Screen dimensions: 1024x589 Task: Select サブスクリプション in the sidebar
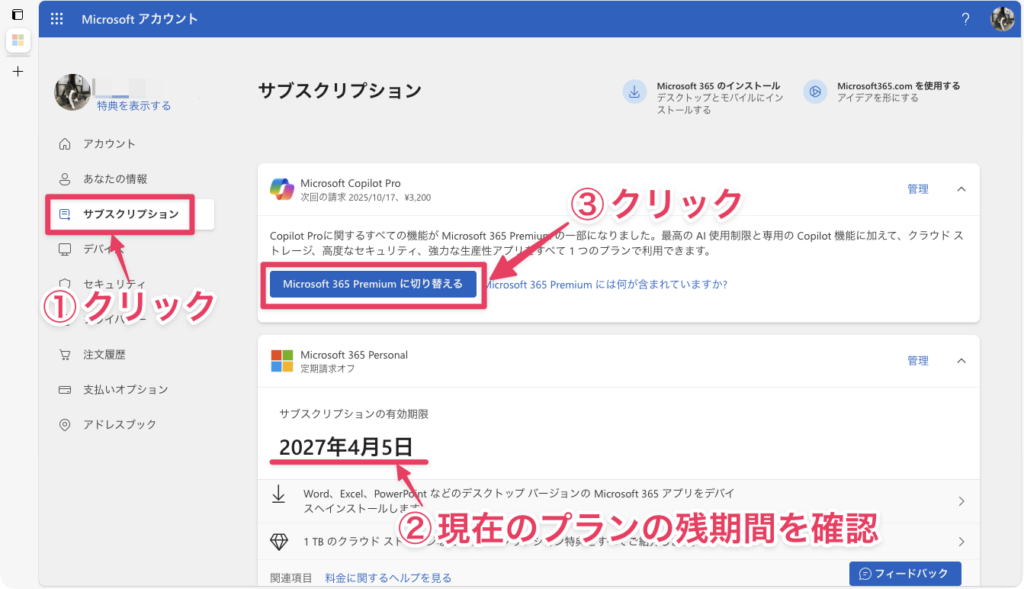[130, 214]
